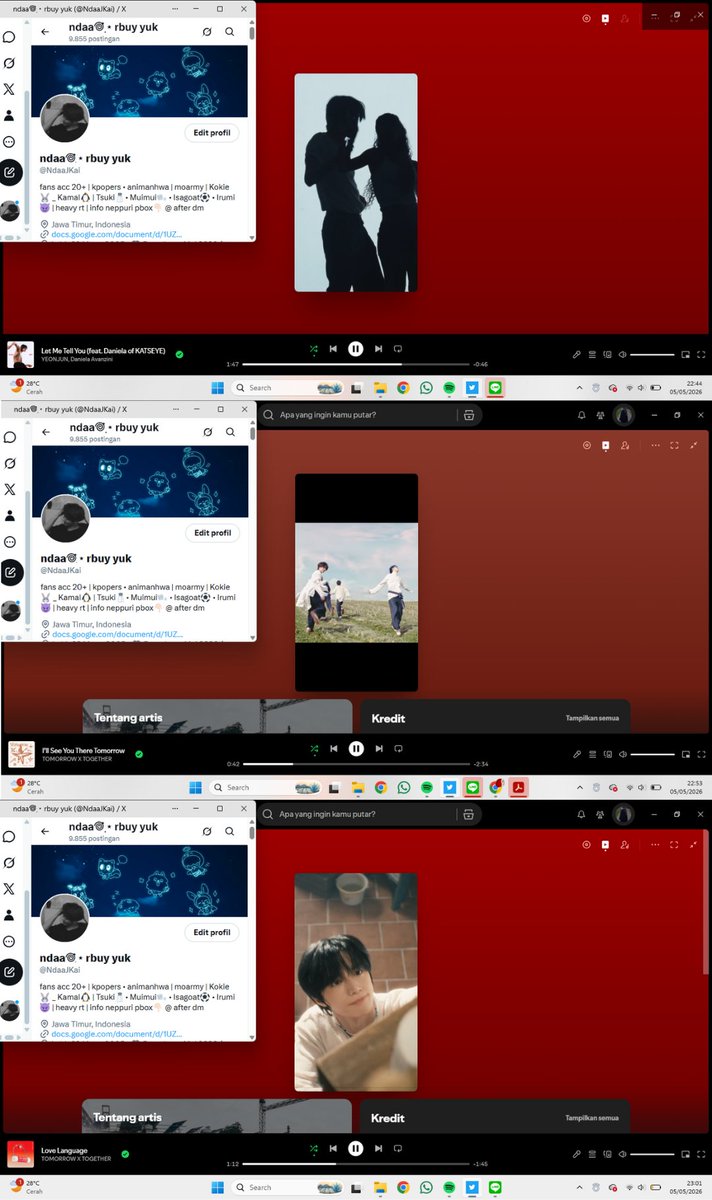Open Let Me Tell You album art thumbnail
Image resolution: width=712 pixels, height=1200 pixels.
coord(20,354)
